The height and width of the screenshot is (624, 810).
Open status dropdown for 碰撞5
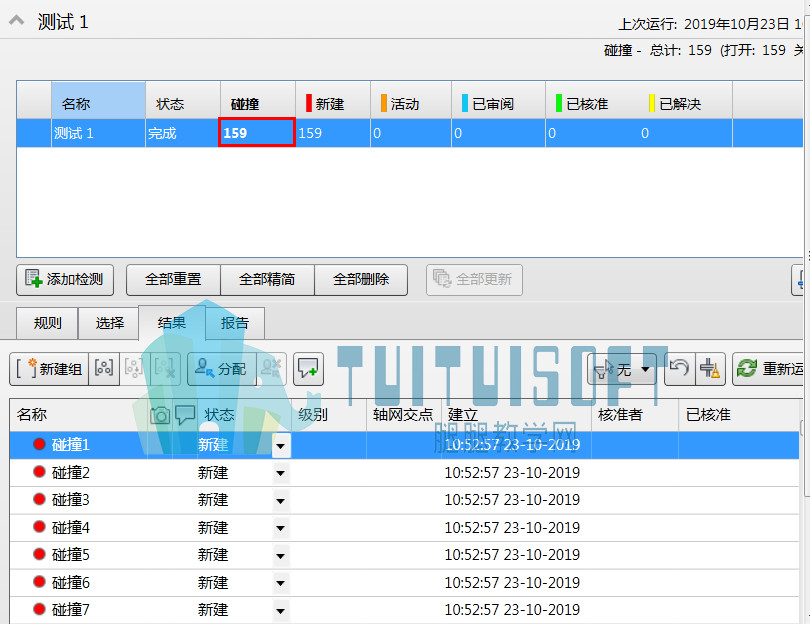281,556
